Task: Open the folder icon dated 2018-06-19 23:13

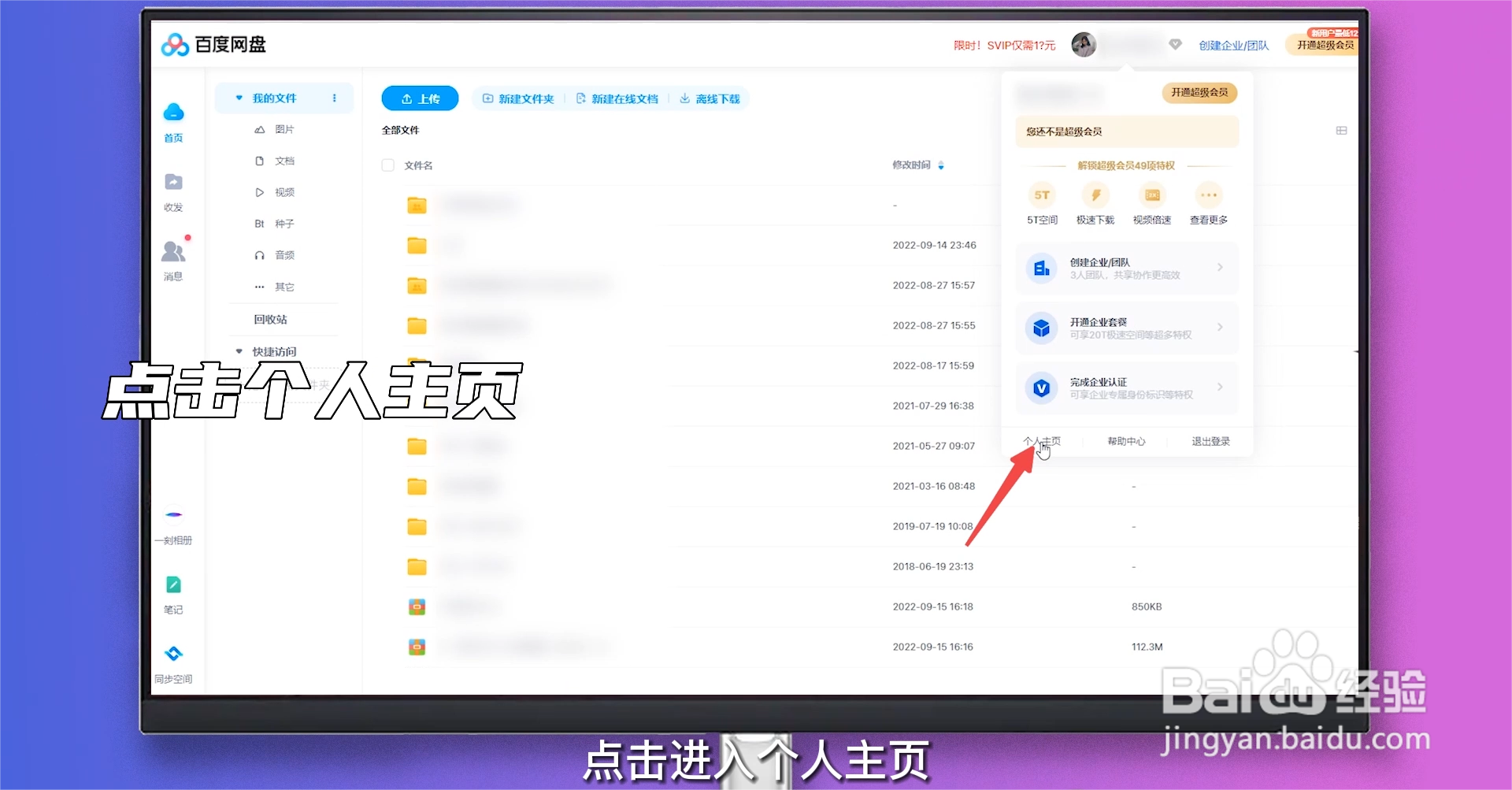Action: pos(417,567)
